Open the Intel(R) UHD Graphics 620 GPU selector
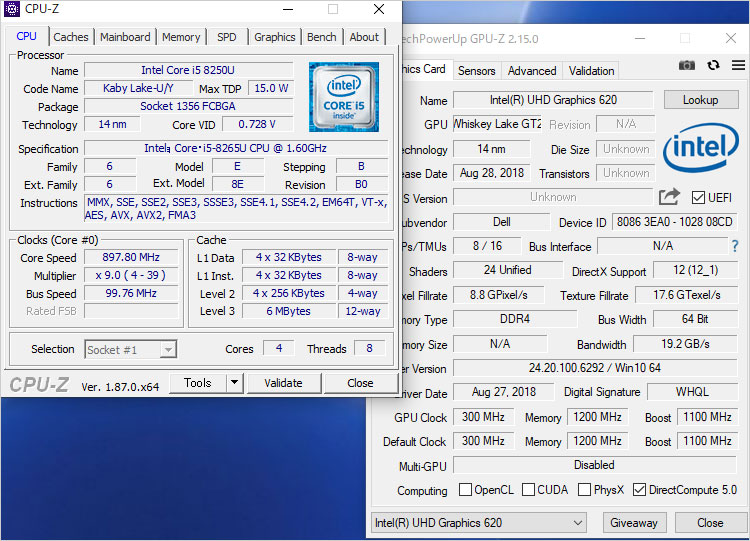750x541 pixels. click(x=479, y=523)
